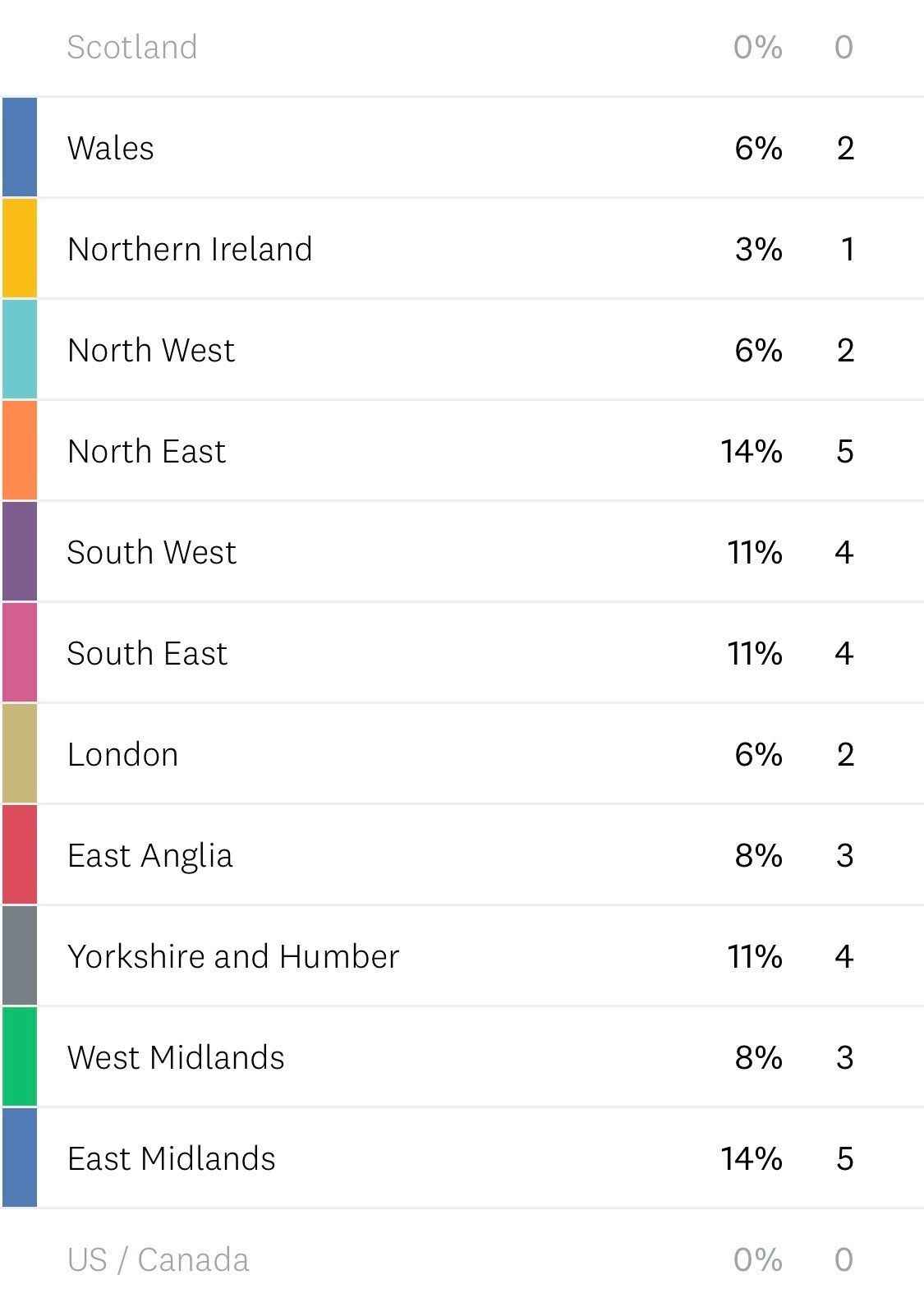
Task: Click the gray swatch for Yorkshire and Humber
Action: click(x=20, y=956)
